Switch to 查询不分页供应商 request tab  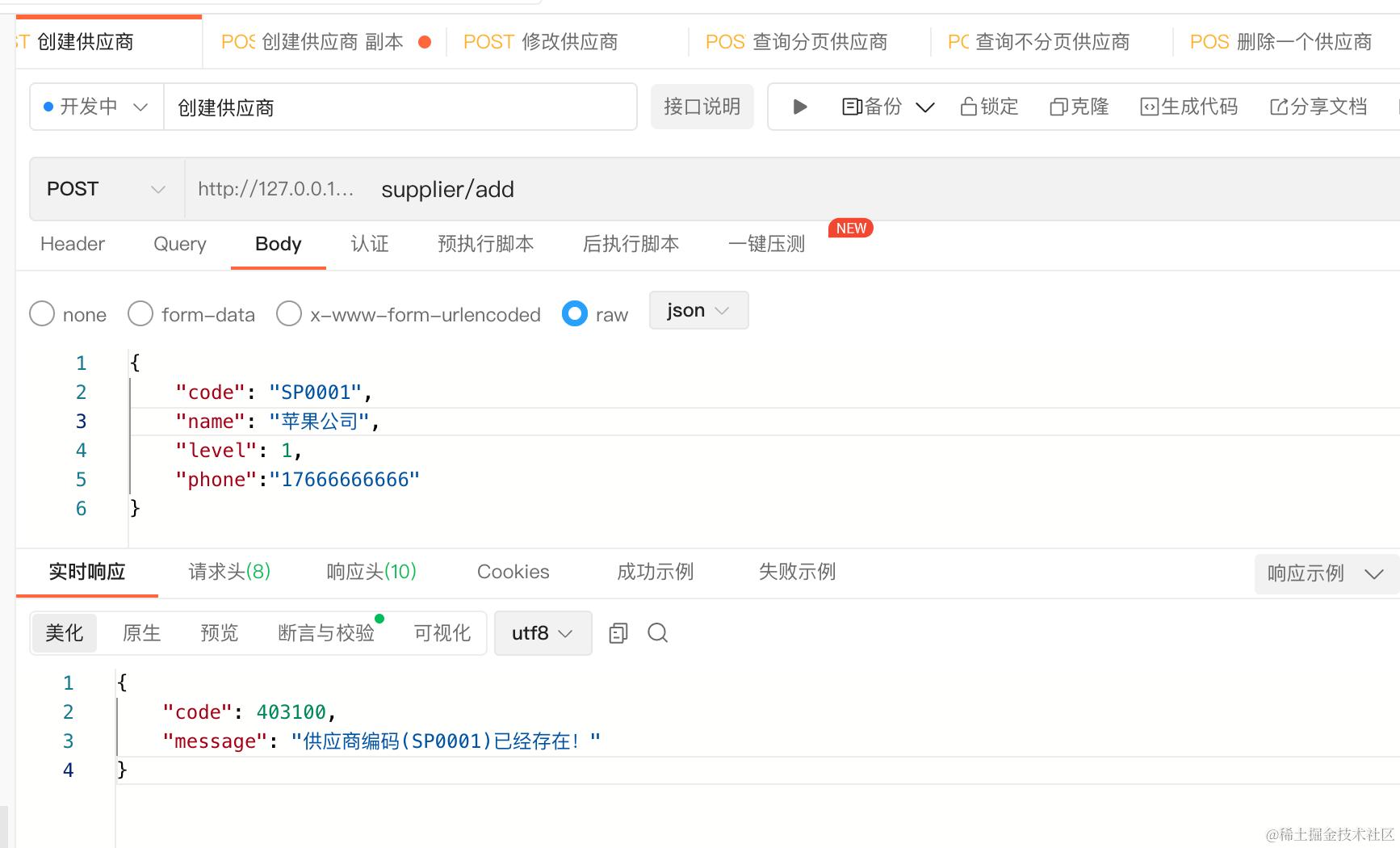pyautogui.click(x=1050, y=42)
